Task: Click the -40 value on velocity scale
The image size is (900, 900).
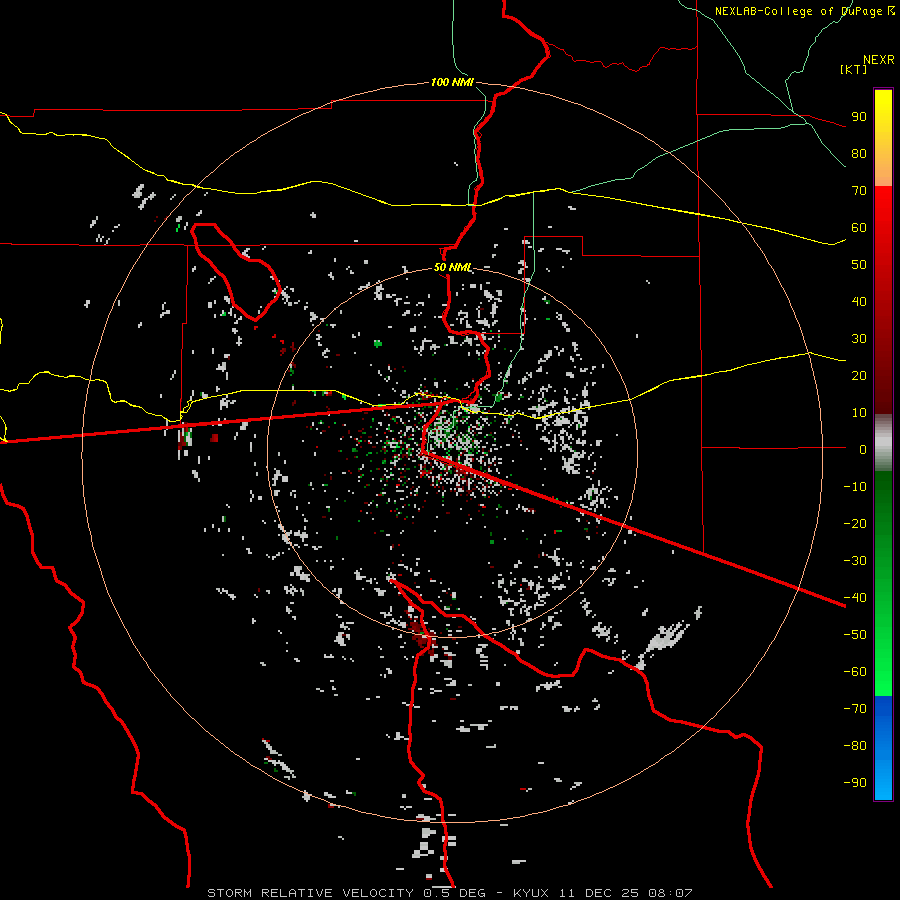Action: click(855, 598)
